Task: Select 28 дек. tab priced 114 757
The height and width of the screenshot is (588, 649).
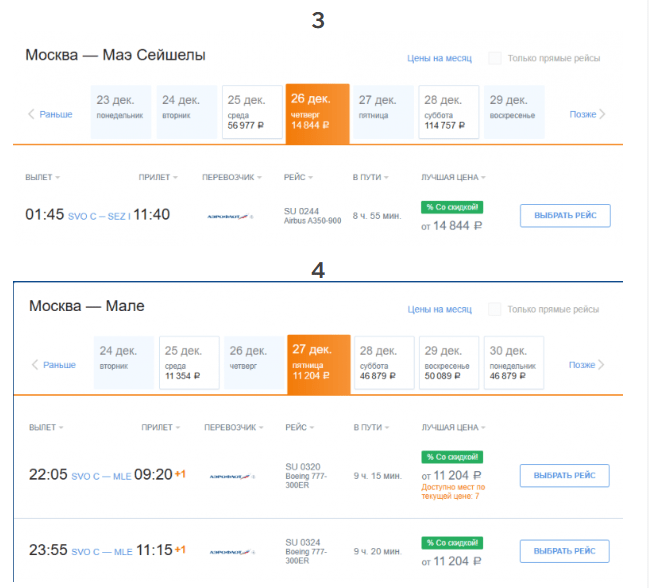Action: 449,112
